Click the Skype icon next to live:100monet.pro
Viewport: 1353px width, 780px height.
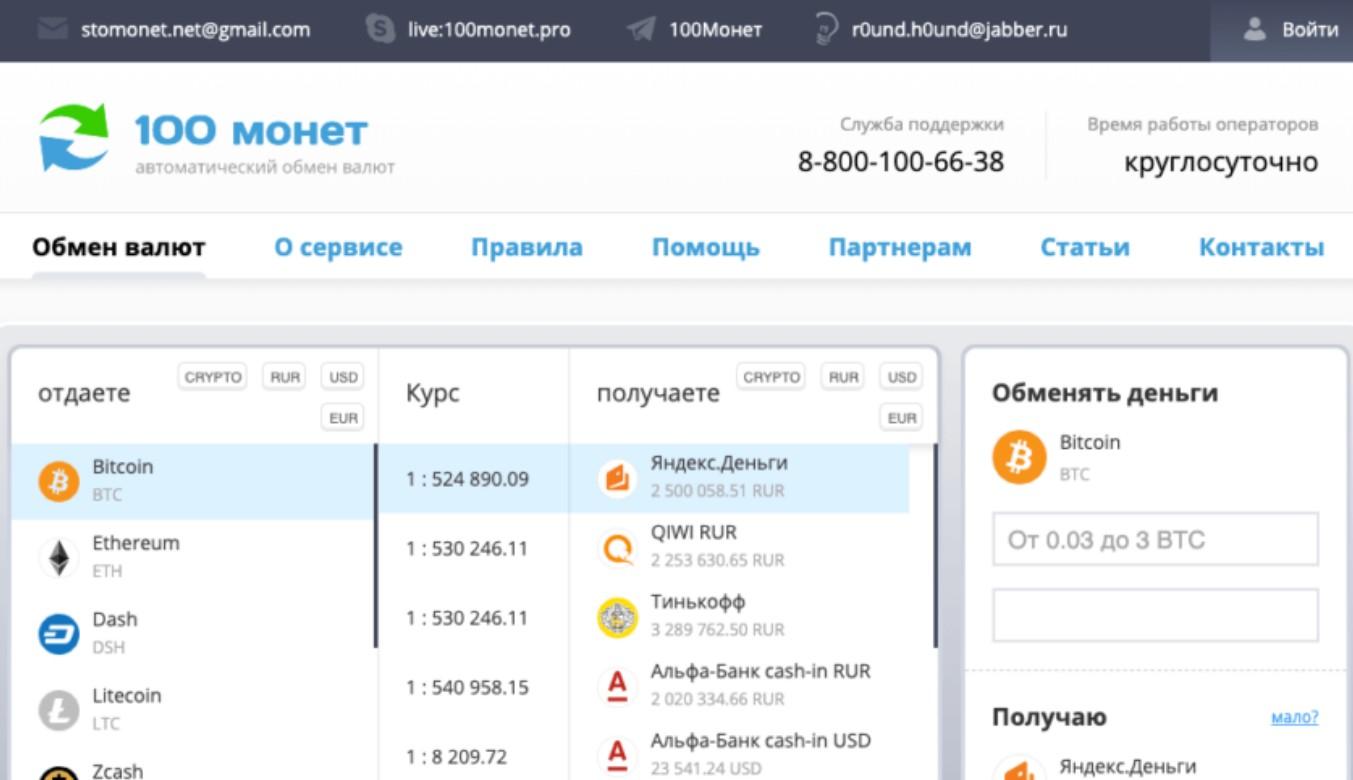[x=380, y=29]
